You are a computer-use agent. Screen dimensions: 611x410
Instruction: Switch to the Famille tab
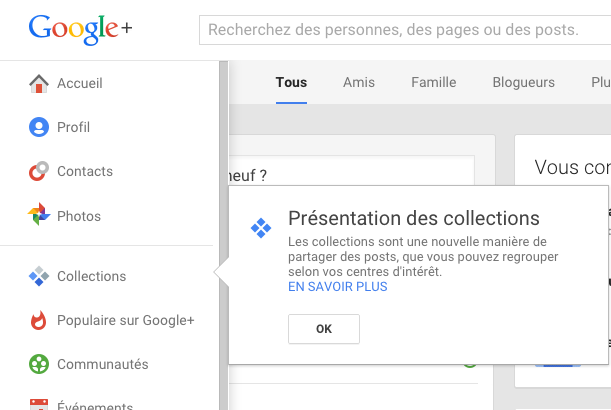coord(434,82)
